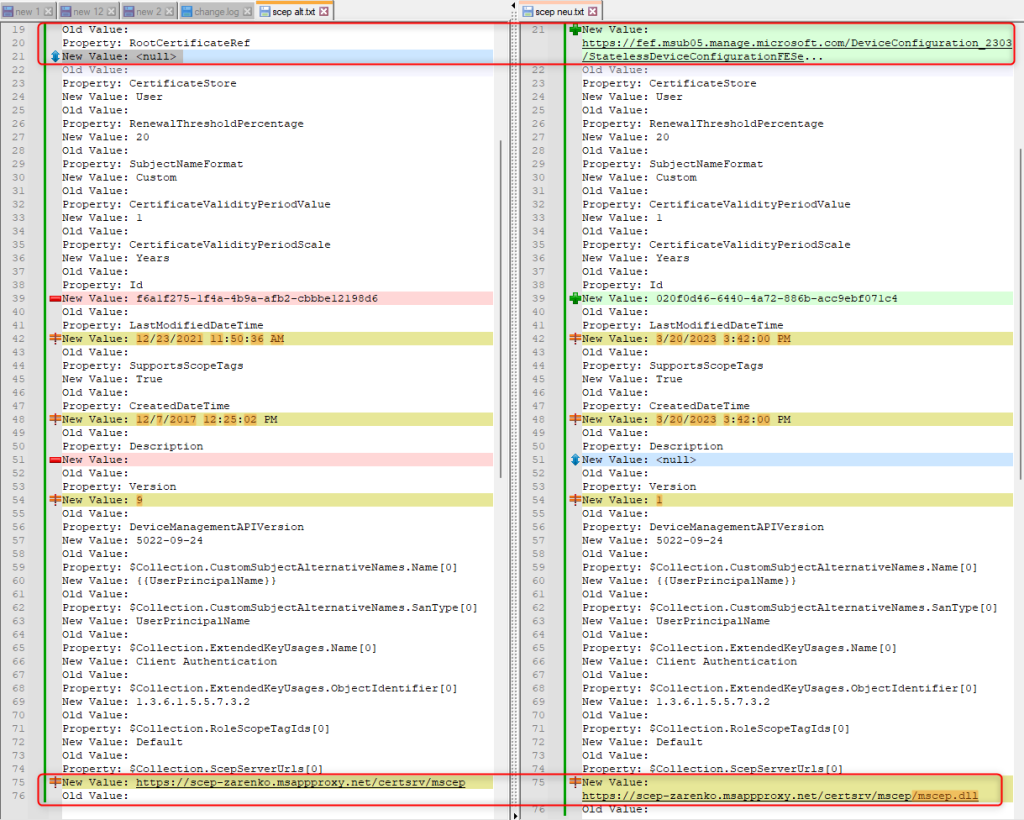Image resolution: width=1024 pixels, height=820 pixels.
Task: Click the right pane vertical scrollbar
Action: point(1020,314)
